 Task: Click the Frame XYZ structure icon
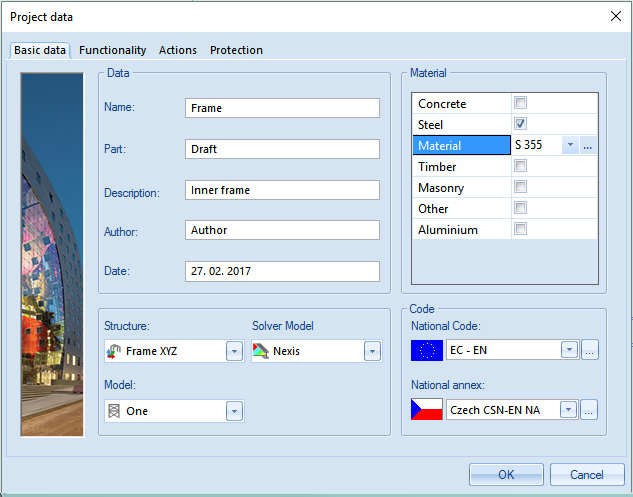tap(114, 351)
